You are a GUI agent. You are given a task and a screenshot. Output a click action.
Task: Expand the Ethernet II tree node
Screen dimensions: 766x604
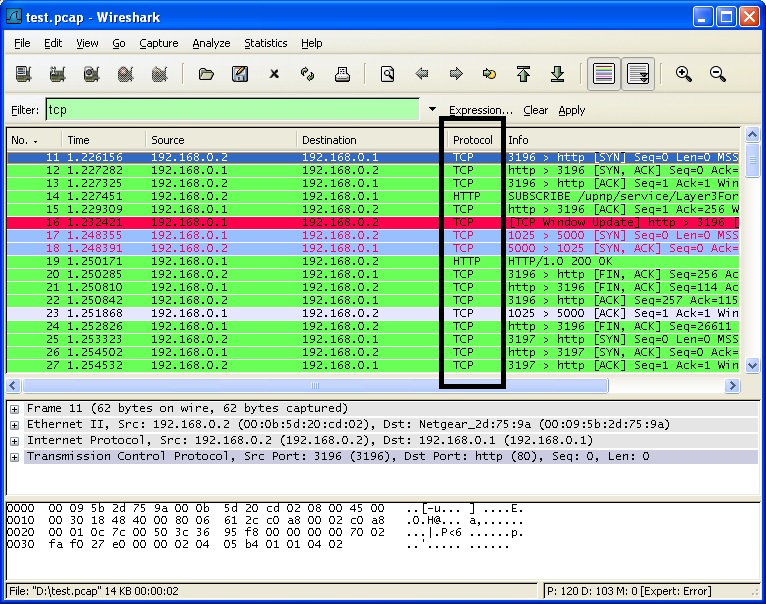click(x=14, y=425)
